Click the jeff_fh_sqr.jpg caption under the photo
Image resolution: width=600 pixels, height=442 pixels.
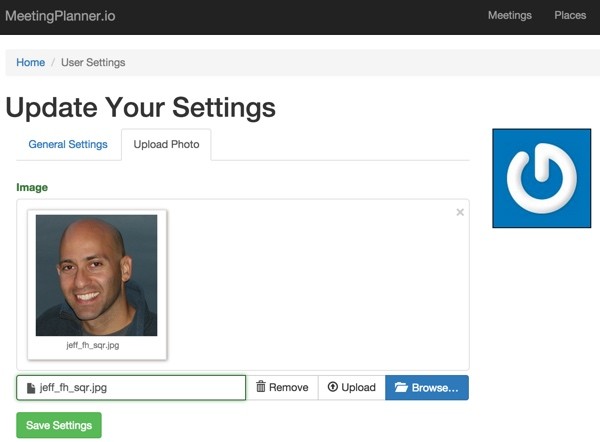coord(93,345)
